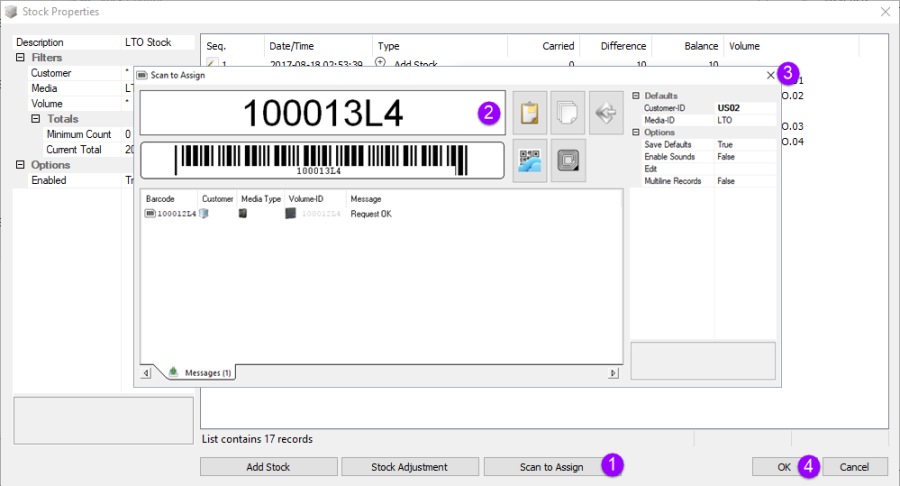900x486 pixels.
Task: Select the Media filter row
Action: pos(73,88)
